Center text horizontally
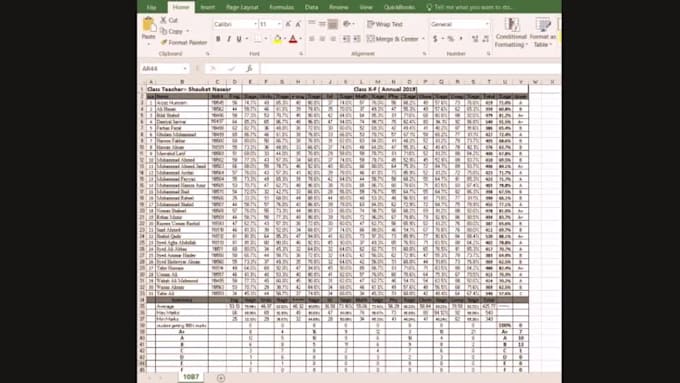The image size is (680, 383). 322,39
